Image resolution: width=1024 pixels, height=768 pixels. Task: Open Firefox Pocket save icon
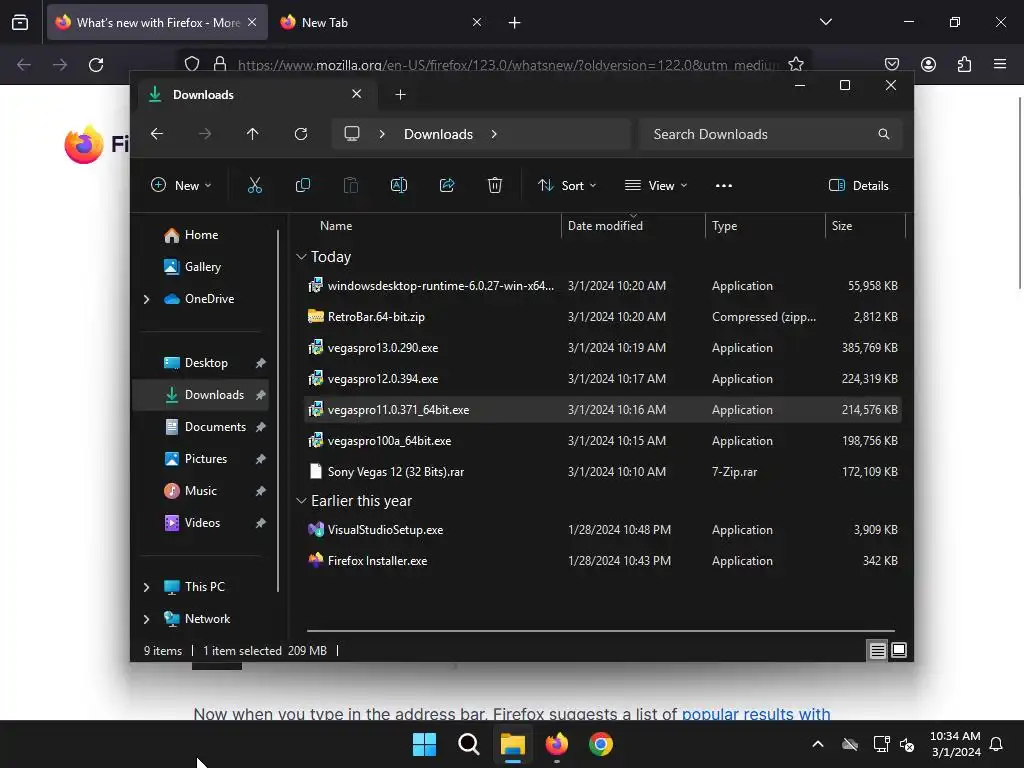coord(891,64)
